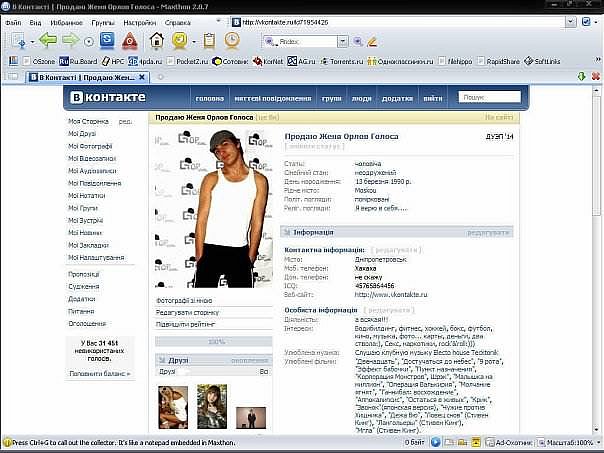Click the yellow Favorites star icon

[x=180, y=41]
